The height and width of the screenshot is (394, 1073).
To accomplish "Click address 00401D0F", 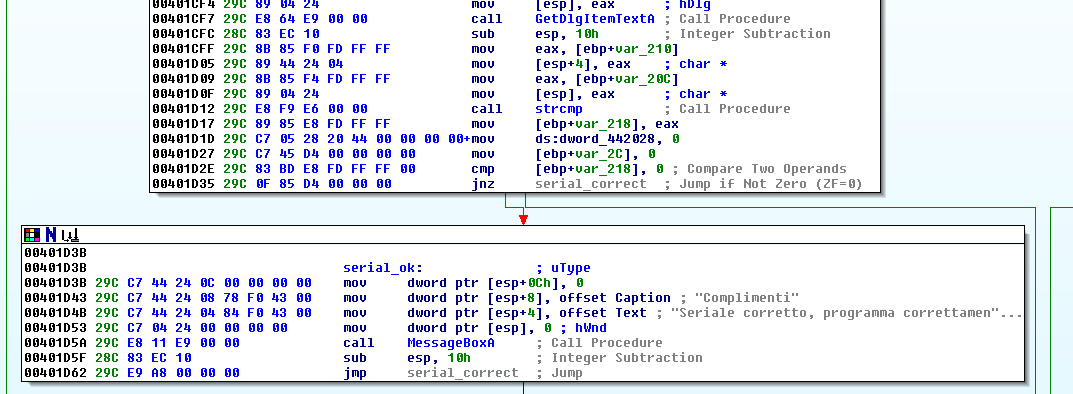I will click(183, 94).
